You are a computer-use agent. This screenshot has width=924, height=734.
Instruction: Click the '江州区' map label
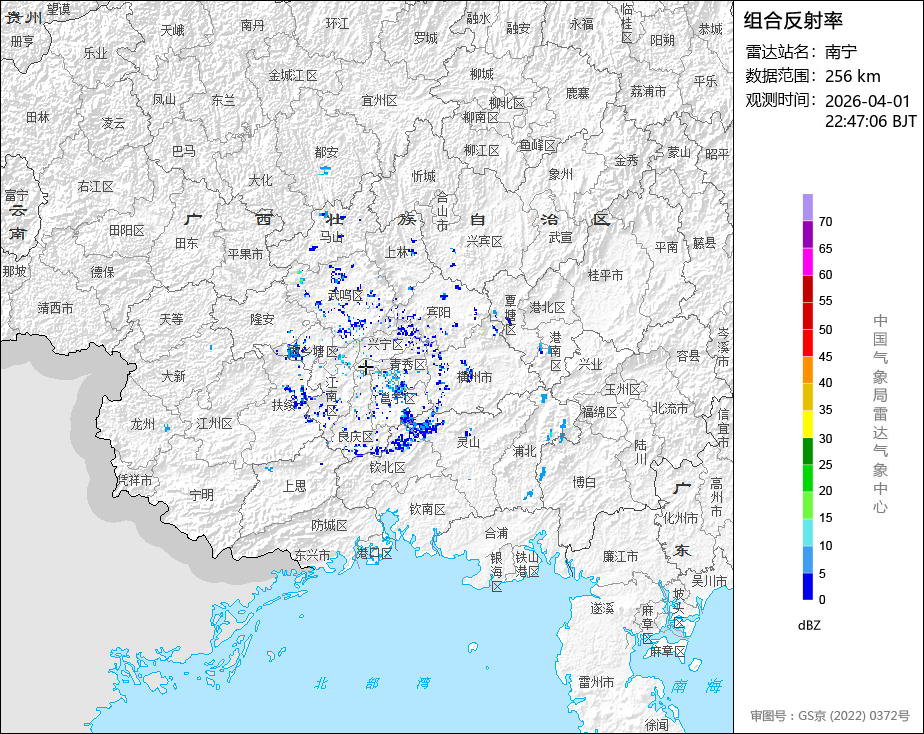214,423
